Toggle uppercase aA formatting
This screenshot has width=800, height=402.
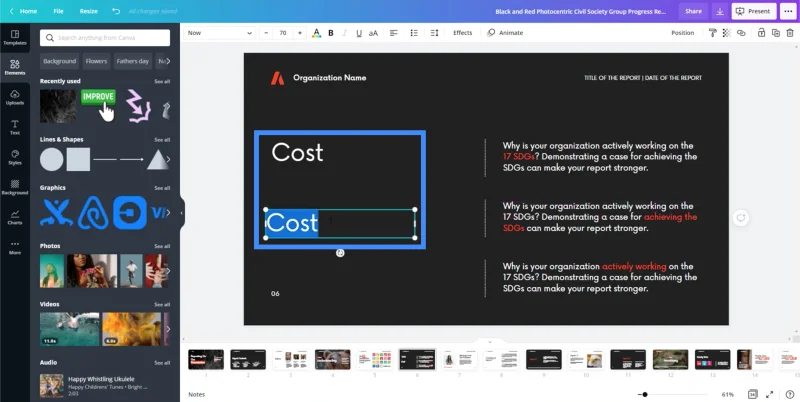(373, 33)
